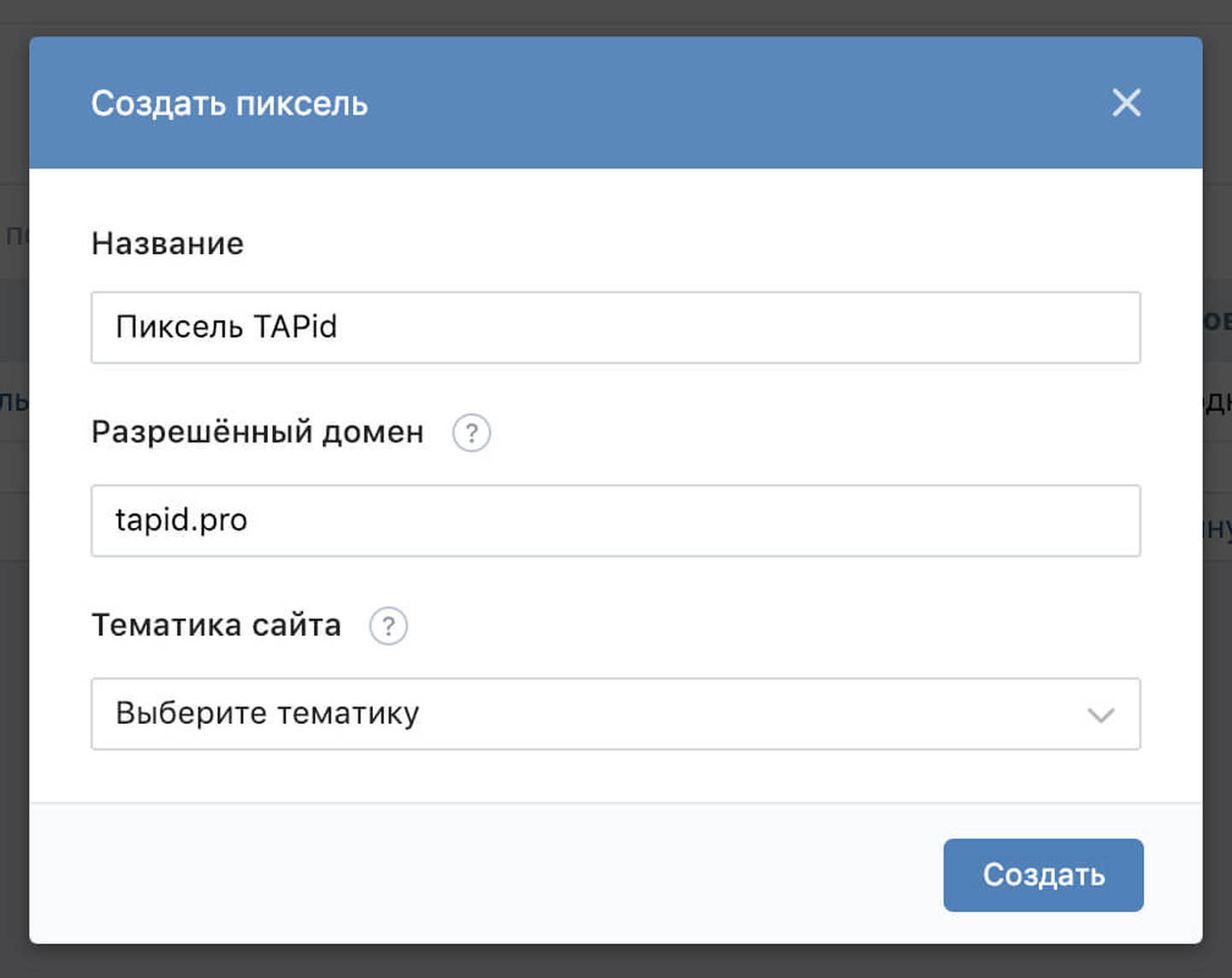This screenshot has height=978, width=1232.
Task: Click the Разрешённый домен label text
Action: [x=258, y=432]
